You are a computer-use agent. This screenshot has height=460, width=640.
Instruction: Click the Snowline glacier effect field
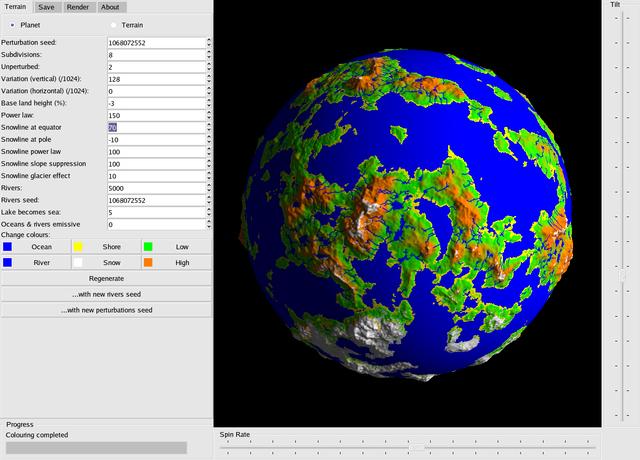[x=156, y=176]
